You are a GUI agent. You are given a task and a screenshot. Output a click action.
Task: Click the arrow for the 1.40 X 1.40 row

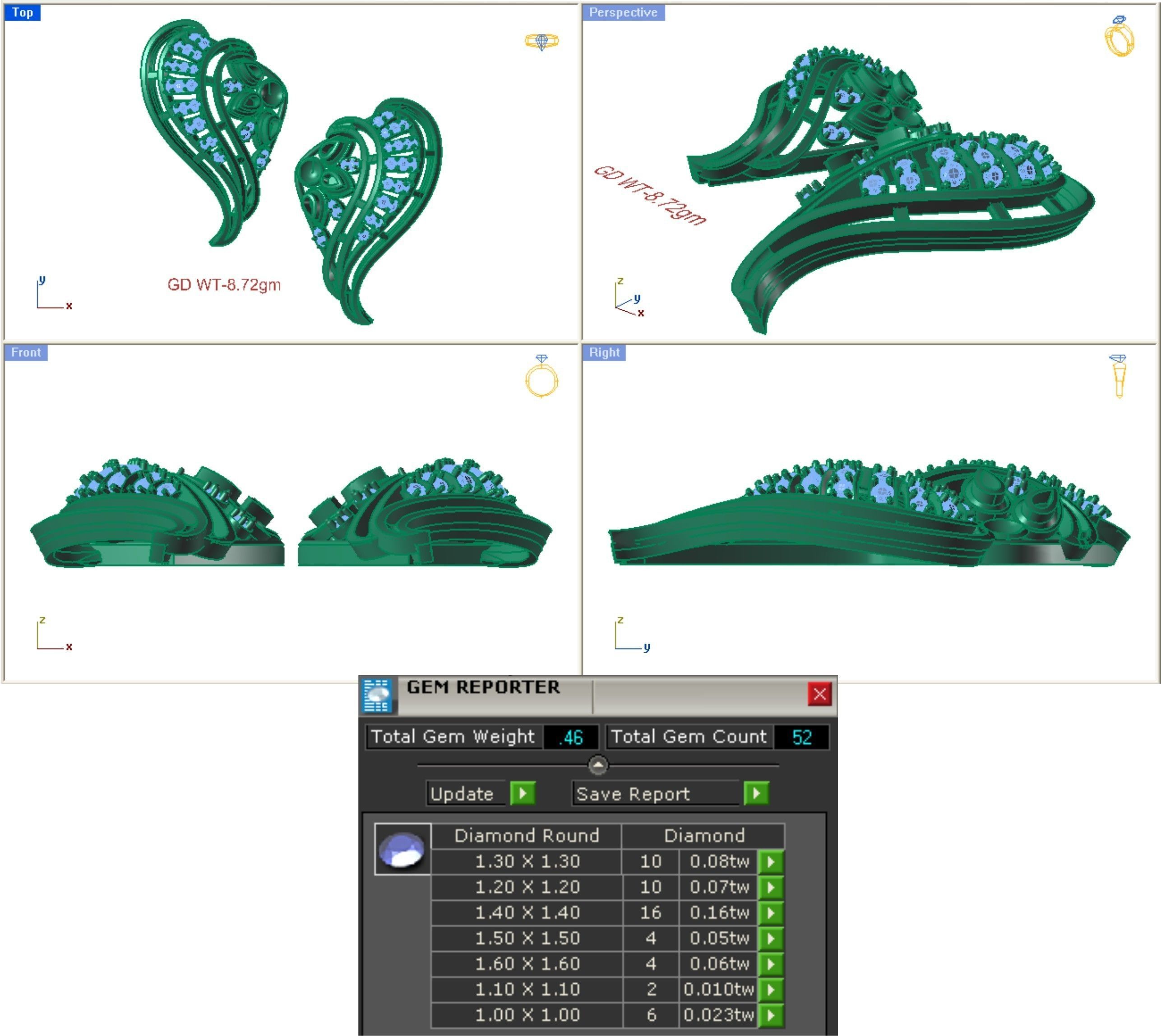point(771,912)
